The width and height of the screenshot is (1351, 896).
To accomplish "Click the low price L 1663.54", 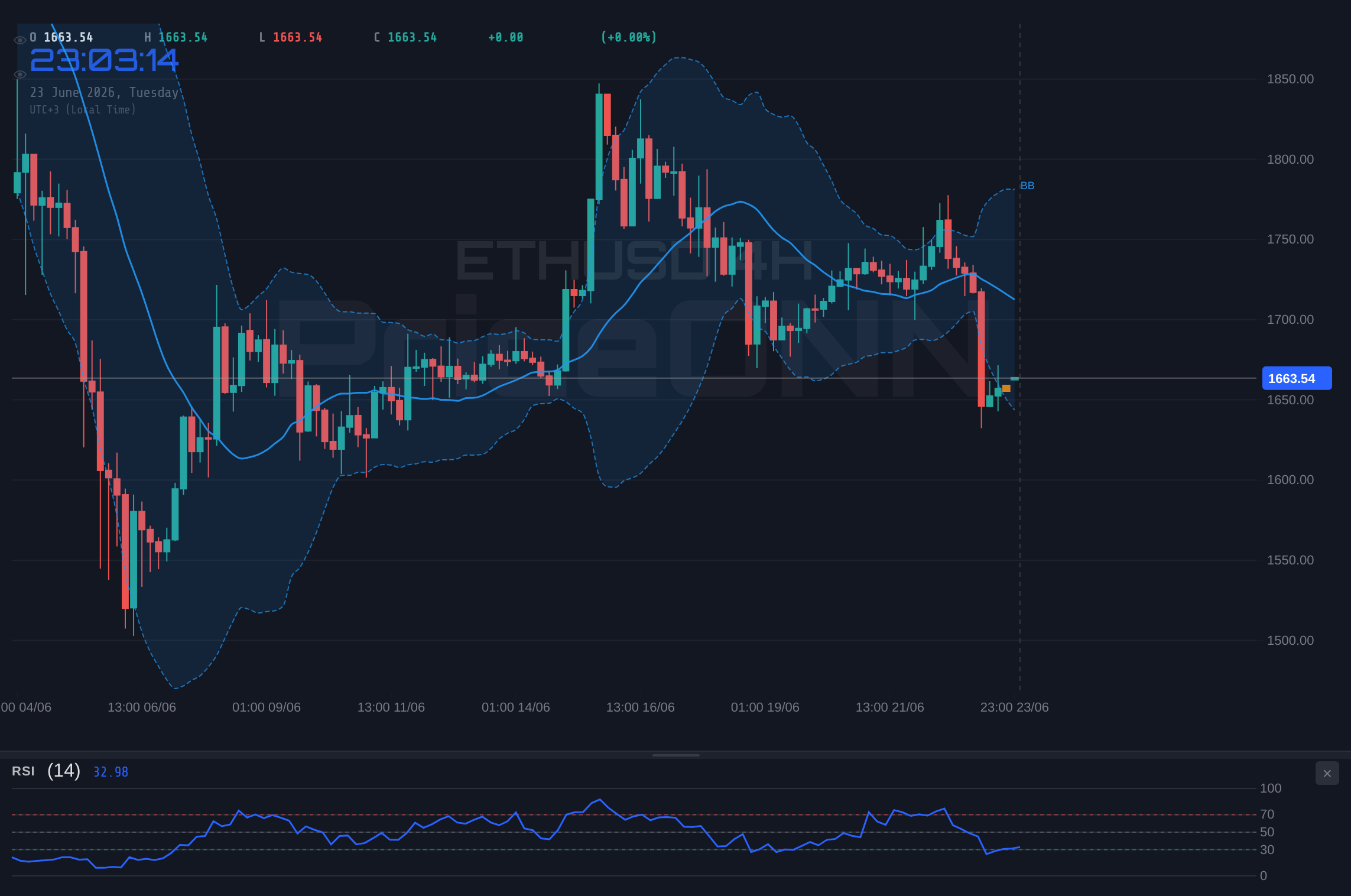I will (291, 37).
